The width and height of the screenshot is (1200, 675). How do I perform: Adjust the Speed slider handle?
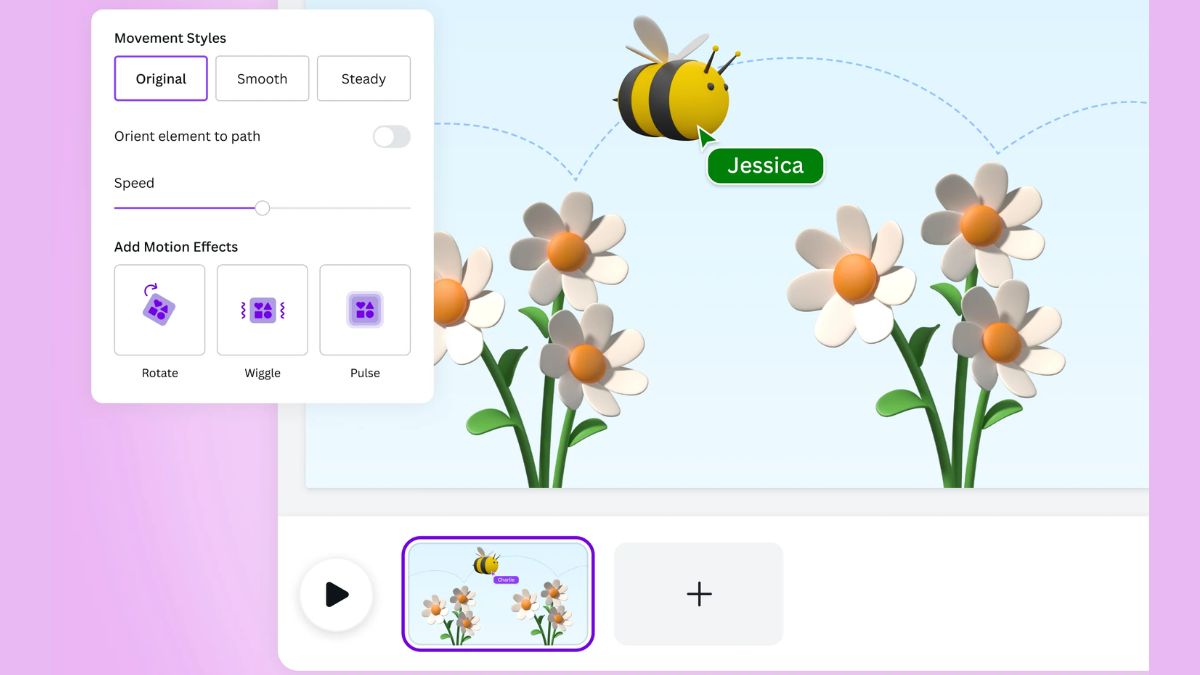262,207
